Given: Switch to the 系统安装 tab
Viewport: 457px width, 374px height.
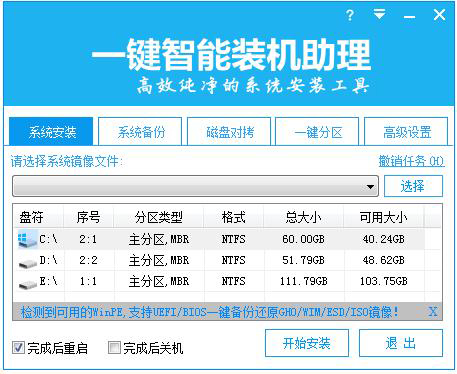Looking at the screenshot, I should click(51, 131).
